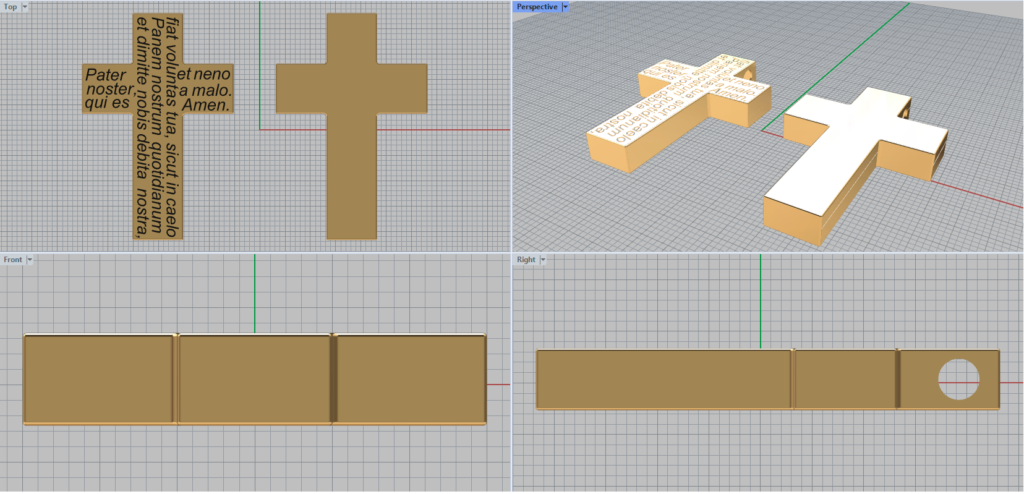Viewport: 1024px width, 494px height.
Task: Click the 'Amen.' text on the cross
Action: 208,104
